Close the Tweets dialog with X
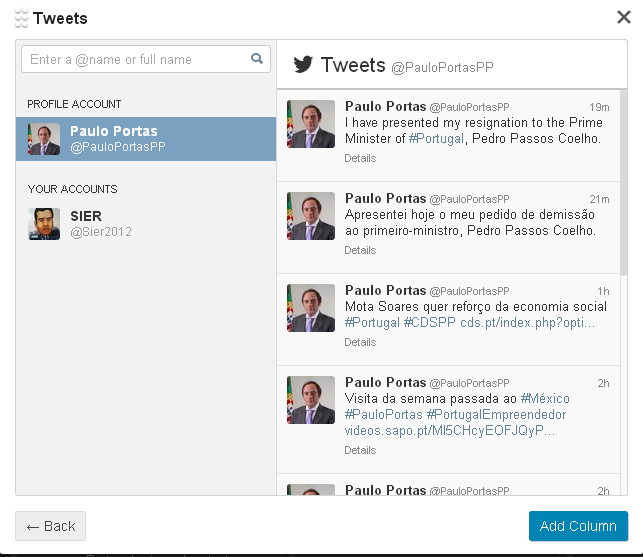 point(624,17)
